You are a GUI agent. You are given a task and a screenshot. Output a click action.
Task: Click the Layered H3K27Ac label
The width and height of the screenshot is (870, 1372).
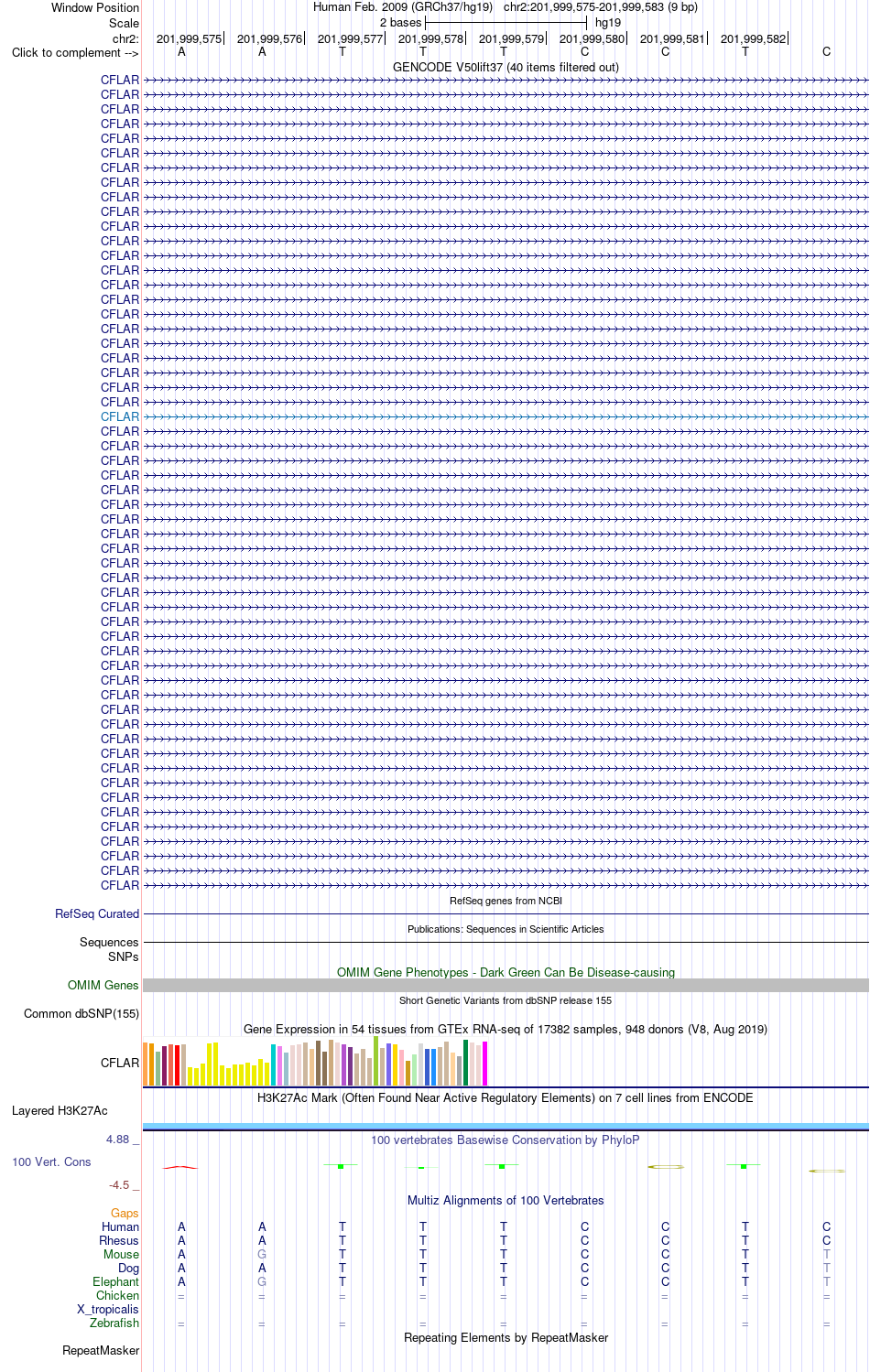pos(60,1110)
